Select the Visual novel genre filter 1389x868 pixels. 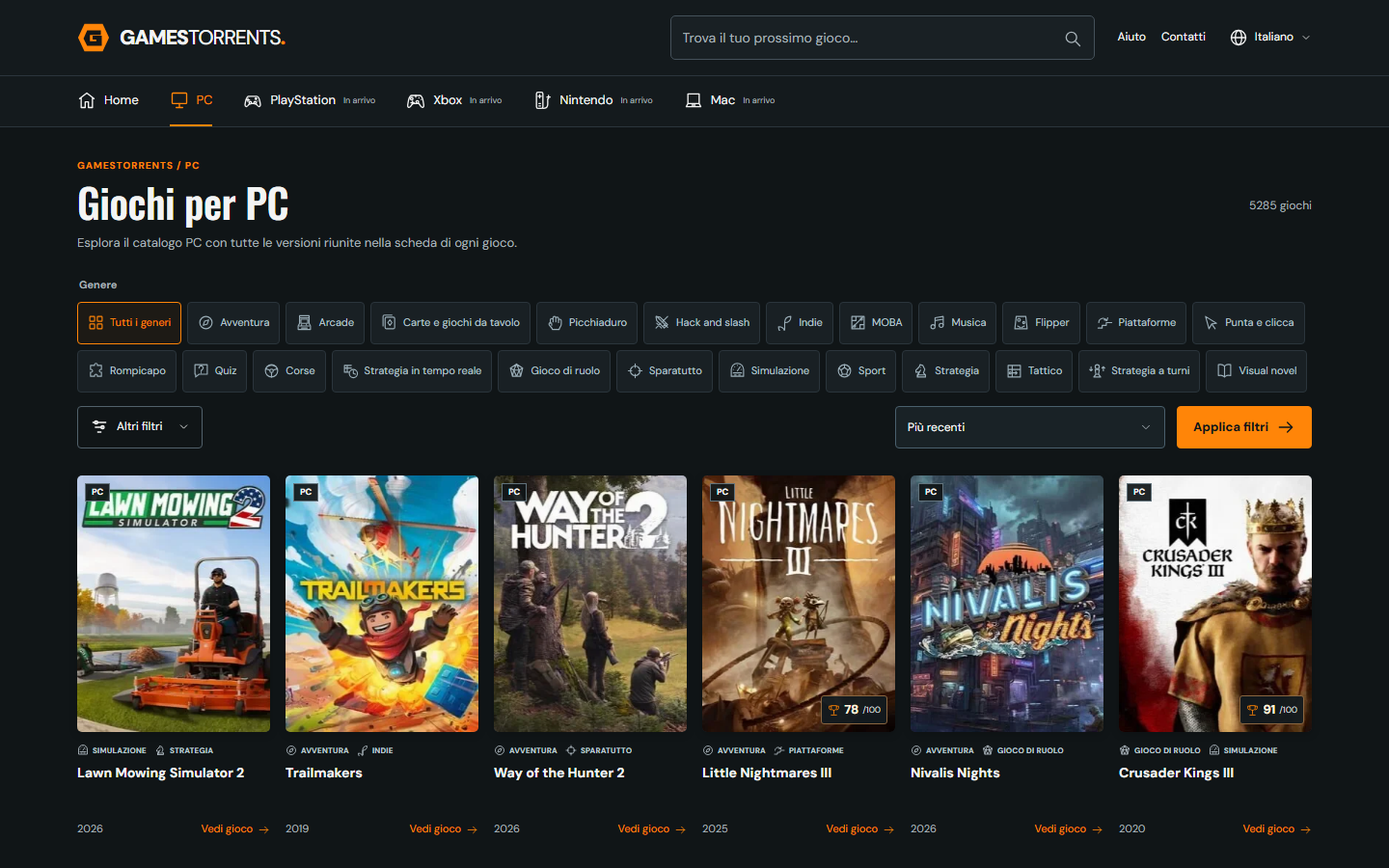point(1256,371)
